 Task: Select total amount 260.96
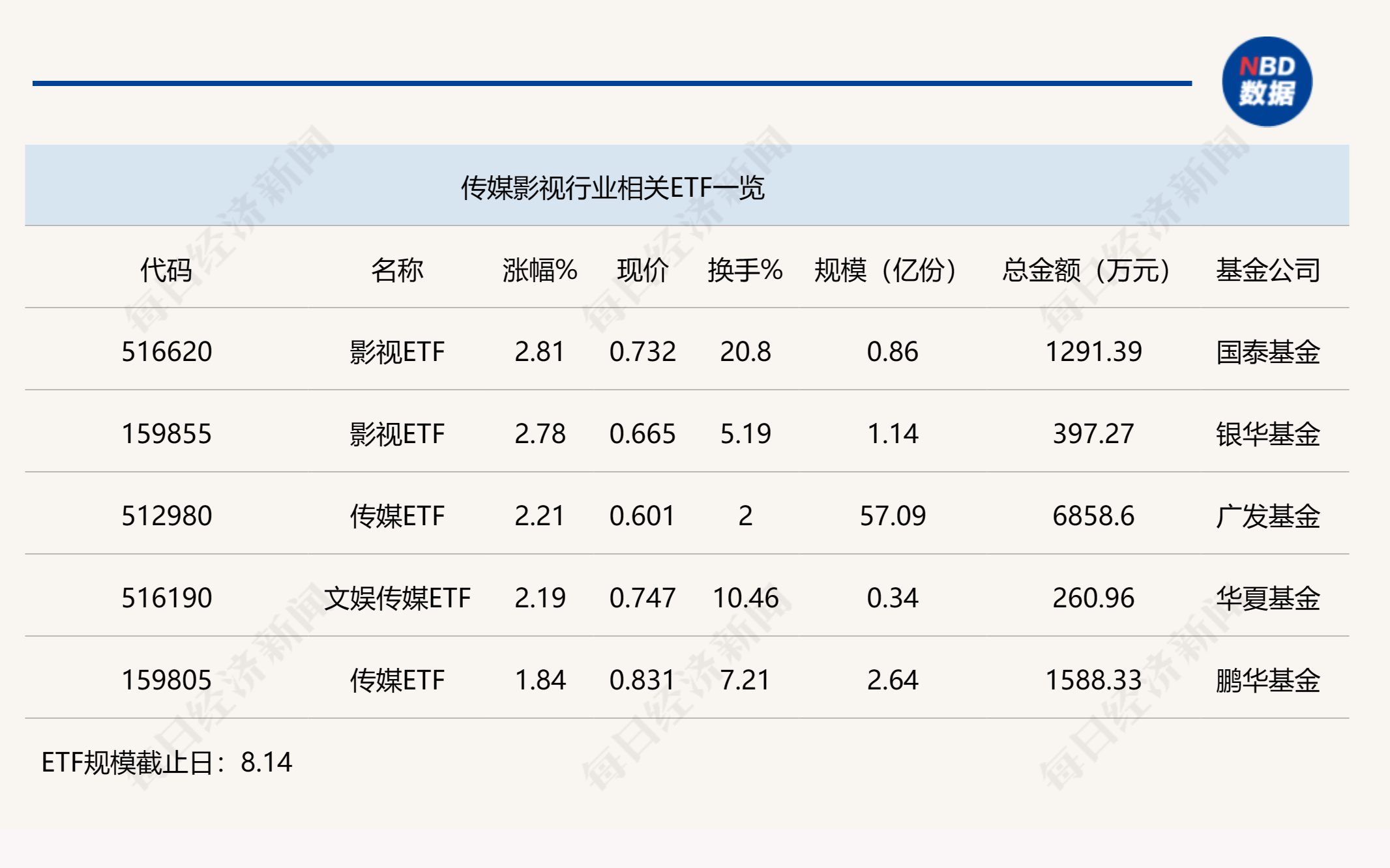(x=1094, y=598)
